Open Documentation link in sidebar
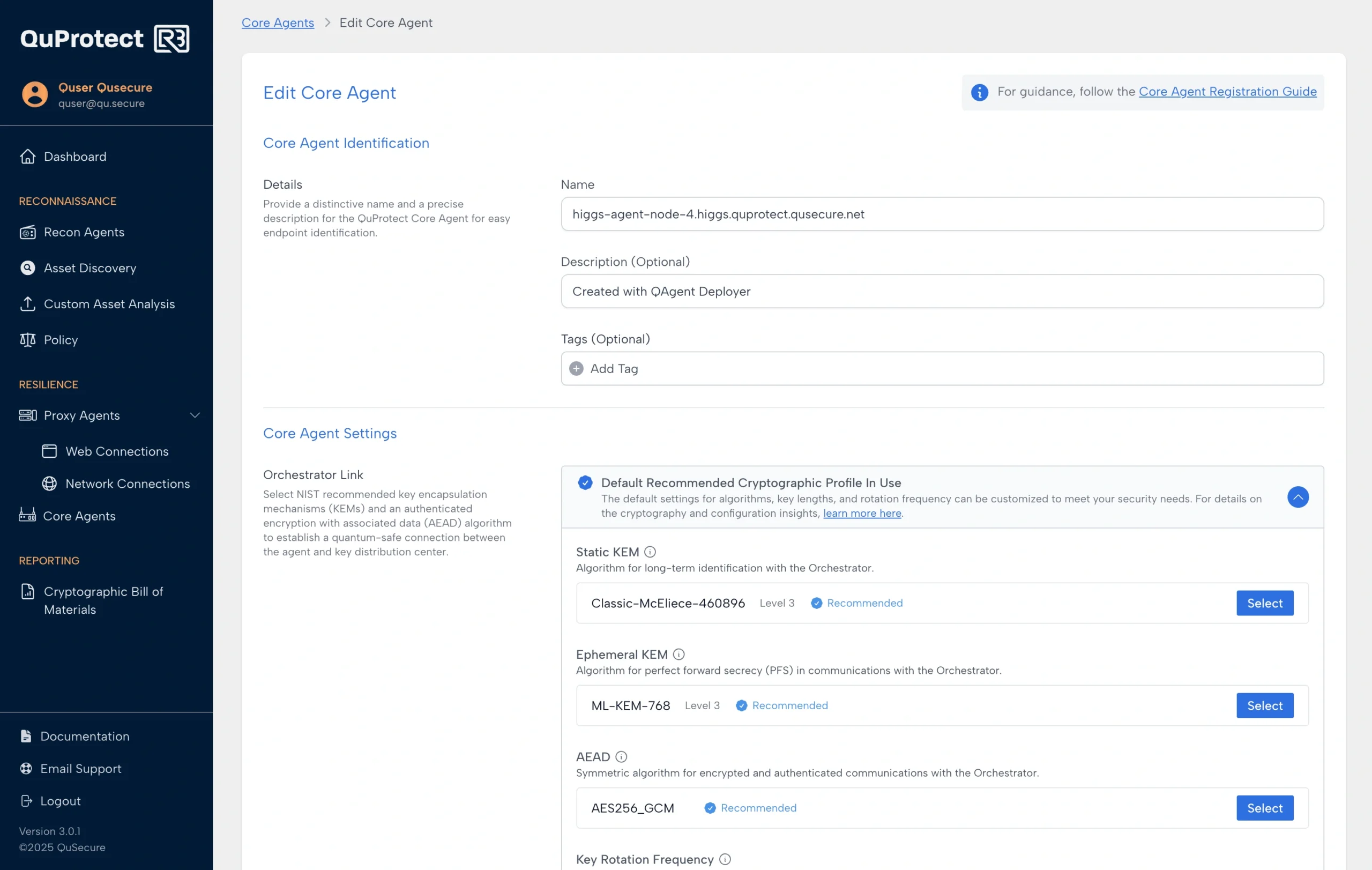 (85, 736)
